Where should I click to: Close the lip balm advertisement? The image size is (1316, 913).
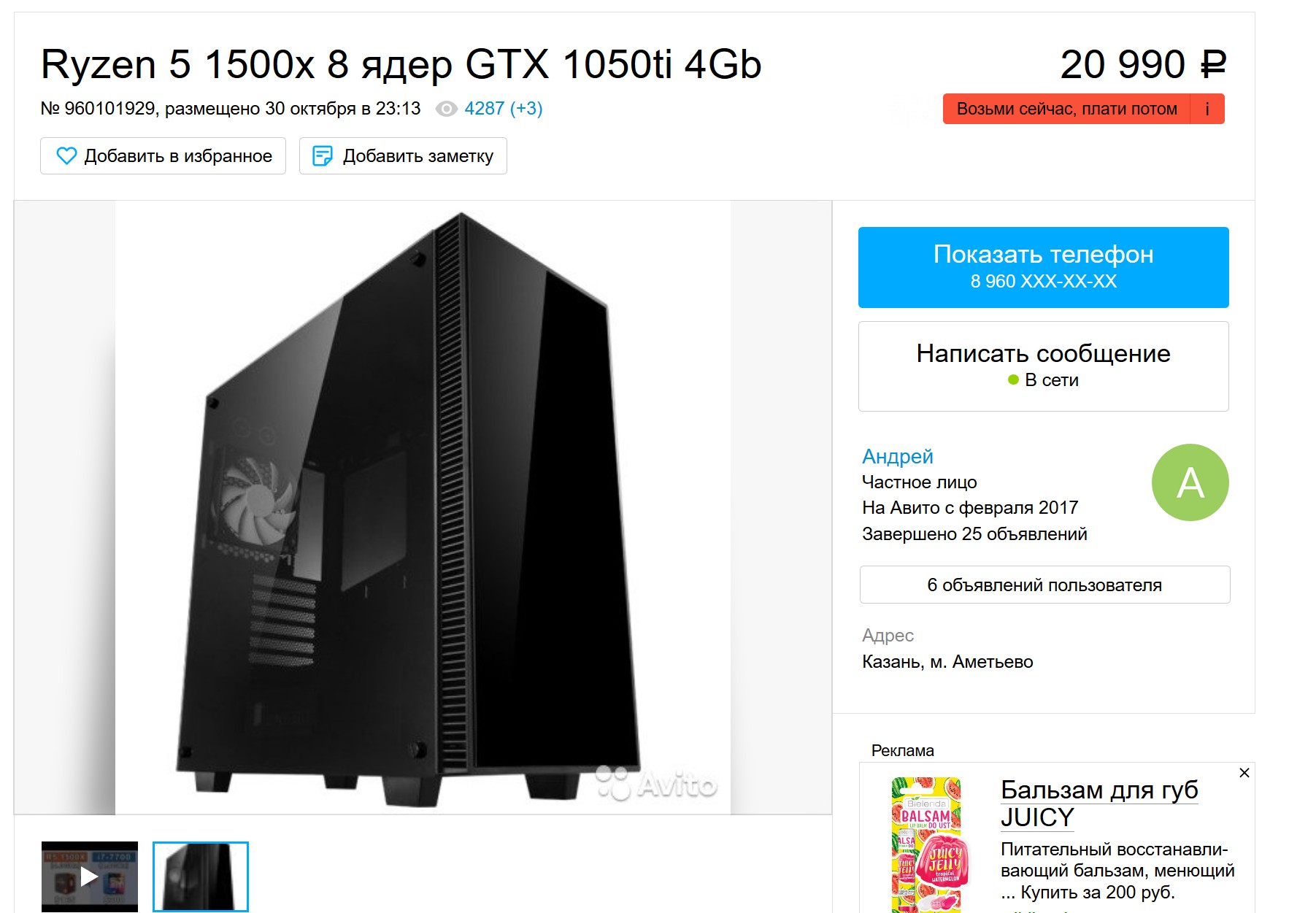click(1244, 773)
